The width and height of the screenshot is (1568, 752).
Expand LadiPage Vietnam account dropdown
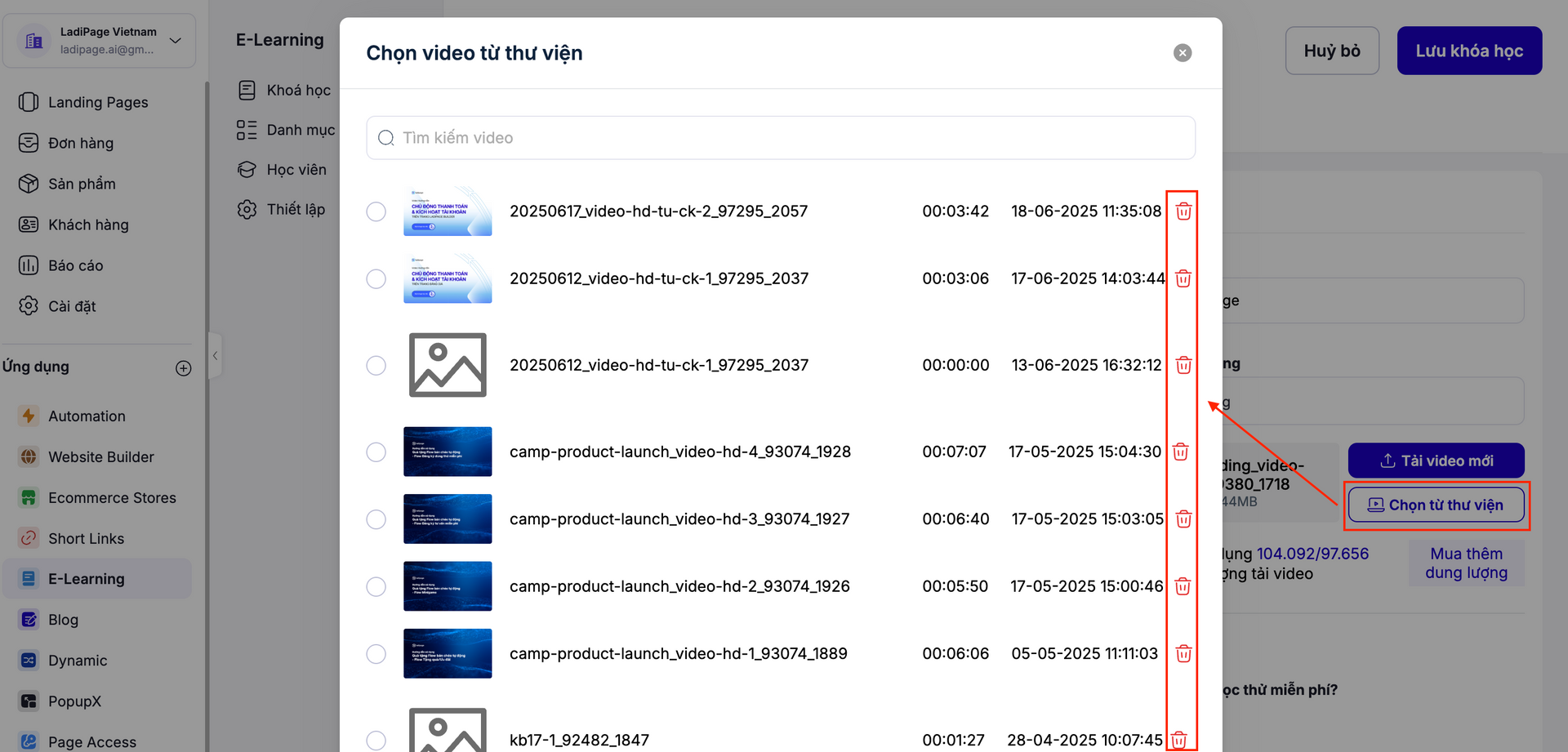tap(175, 40)
